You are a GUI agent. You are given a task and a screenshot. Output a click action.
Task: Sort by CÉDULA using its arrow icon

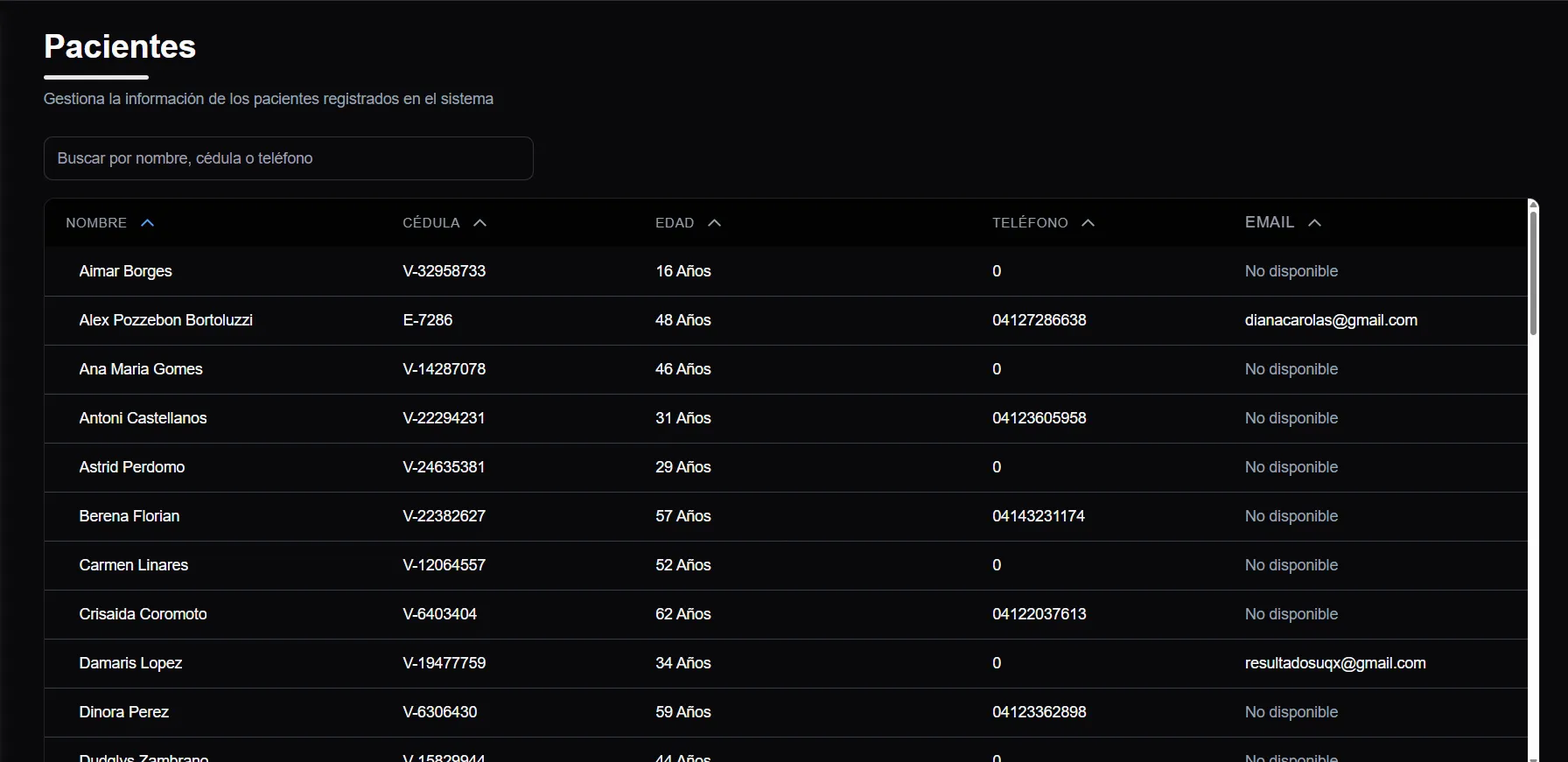[x=480, y=223]
